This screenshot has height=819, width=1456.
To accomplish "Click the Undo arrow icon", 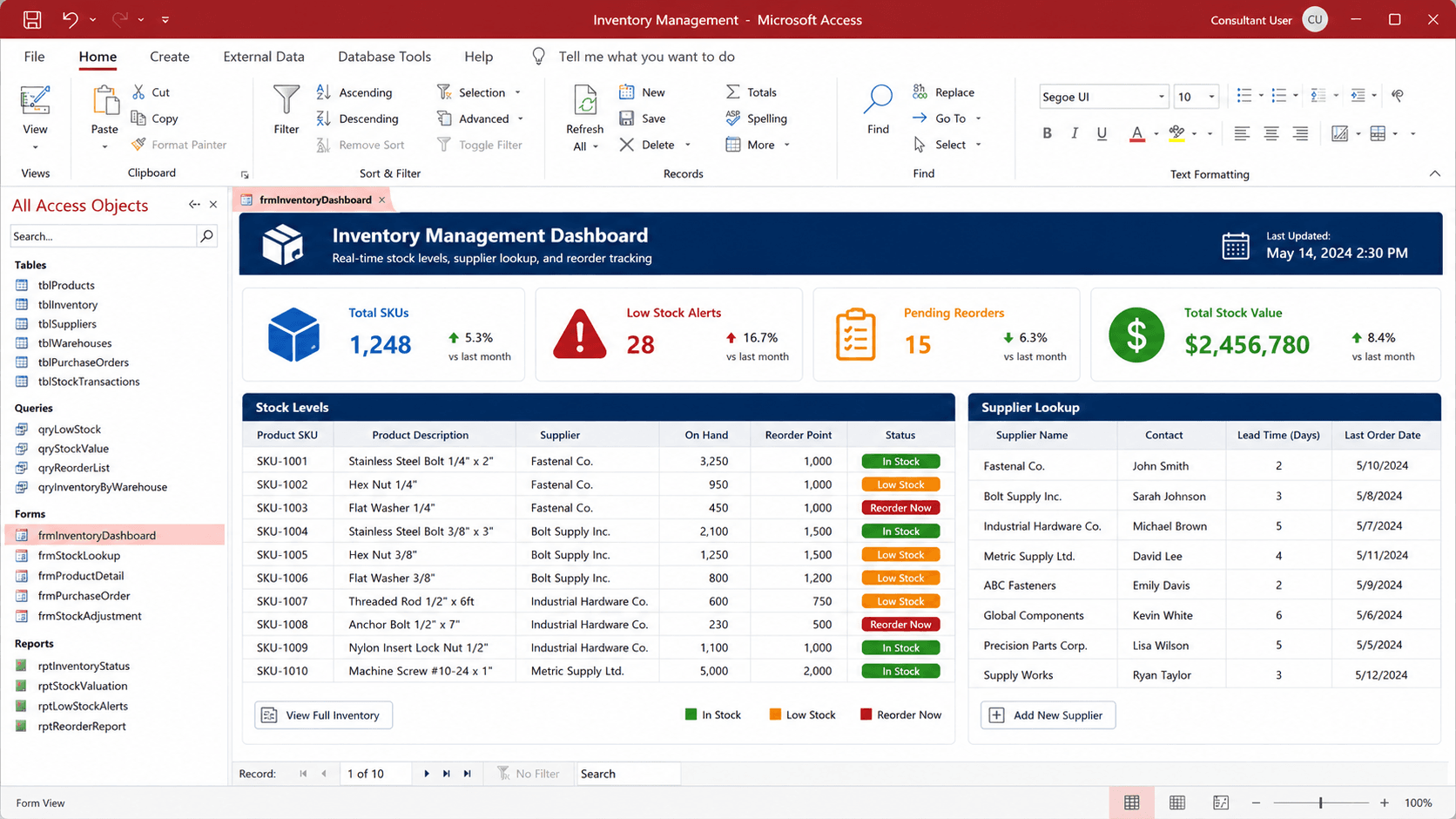I will (70, 19).
